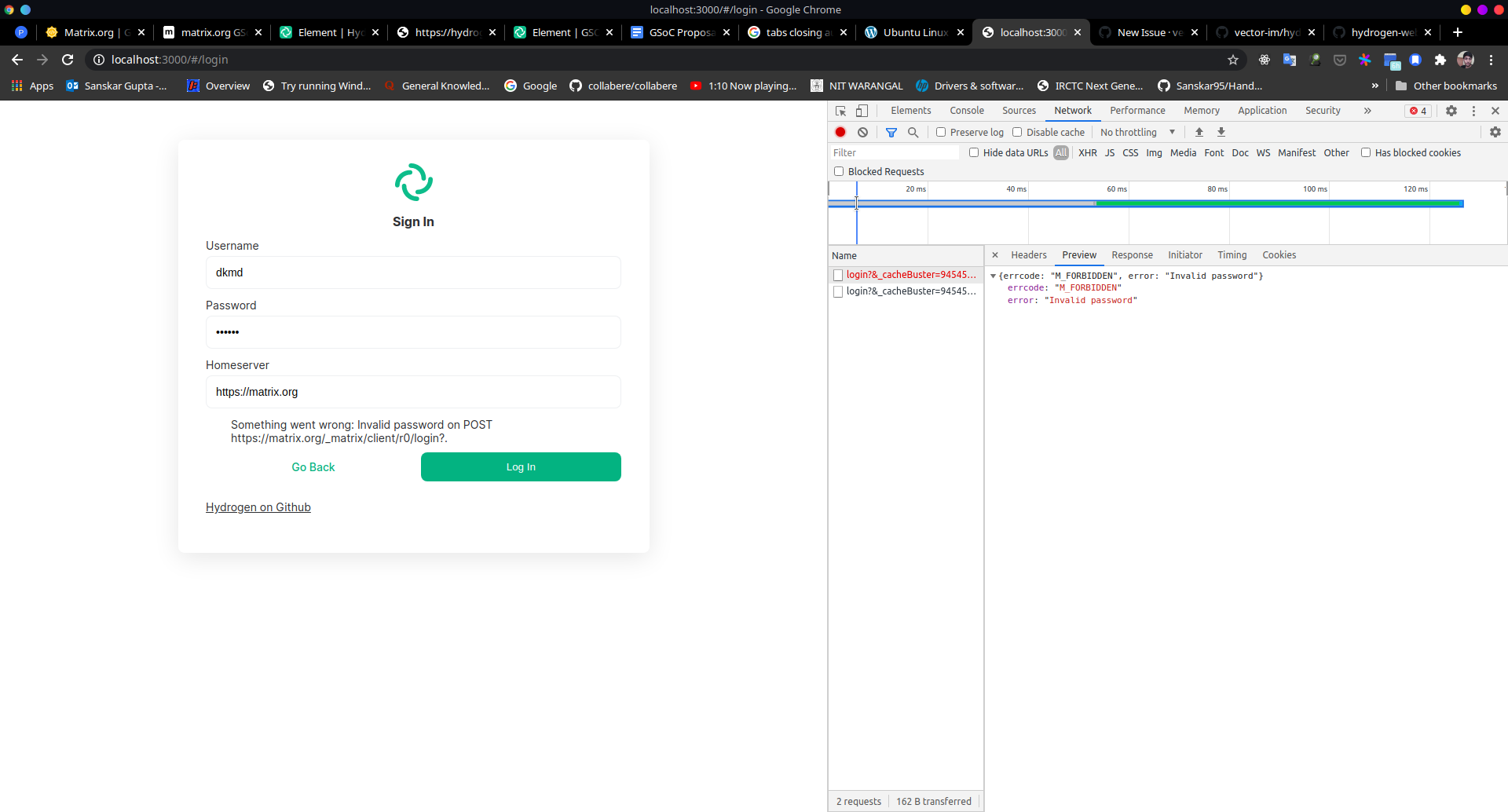This screenshot has width=1508, height=812.
Task: Click the DevTools inspect element picker icon
Action: tap(840, 111)
